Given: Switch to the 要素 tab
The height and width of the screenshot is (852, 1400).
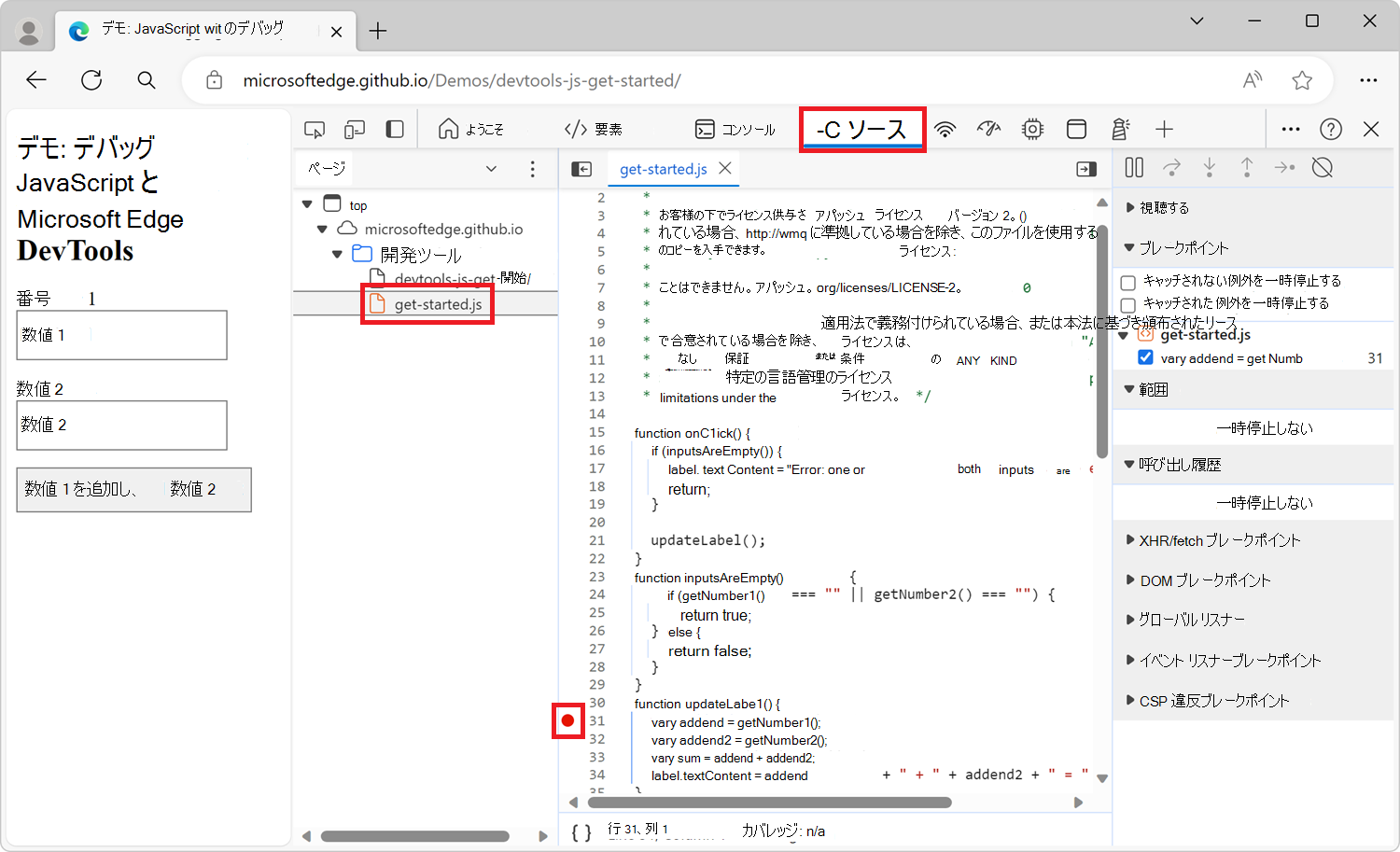Looking at the screenshot, I should pos(594,130).
